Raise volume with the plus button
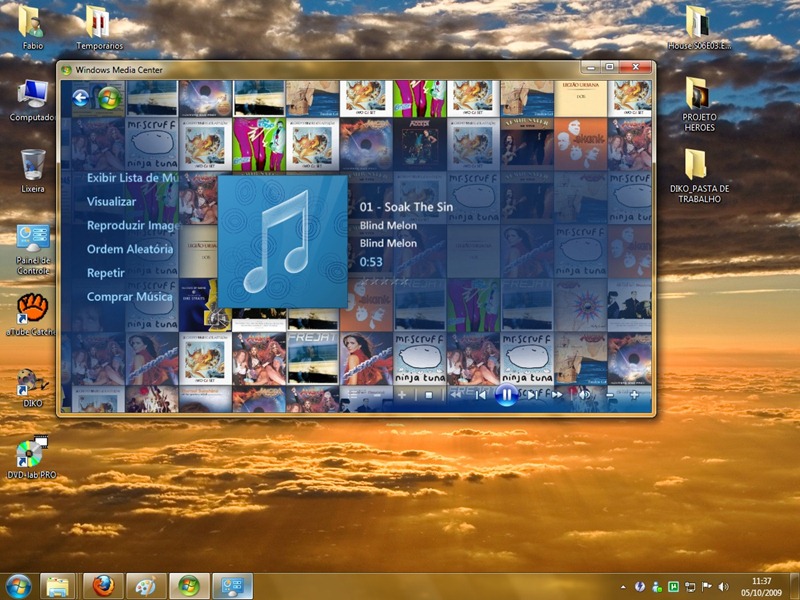 634,395
